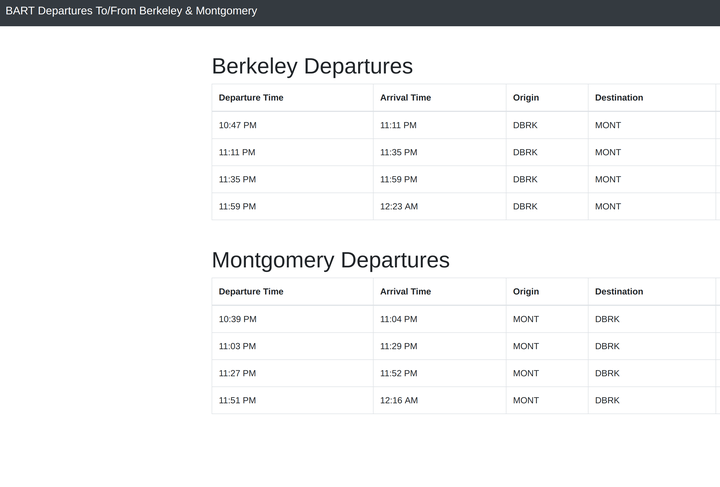Screen dimensions: 720x487
Task: Click Arrival Time header in Berkeley table
Action: point(405,98)
